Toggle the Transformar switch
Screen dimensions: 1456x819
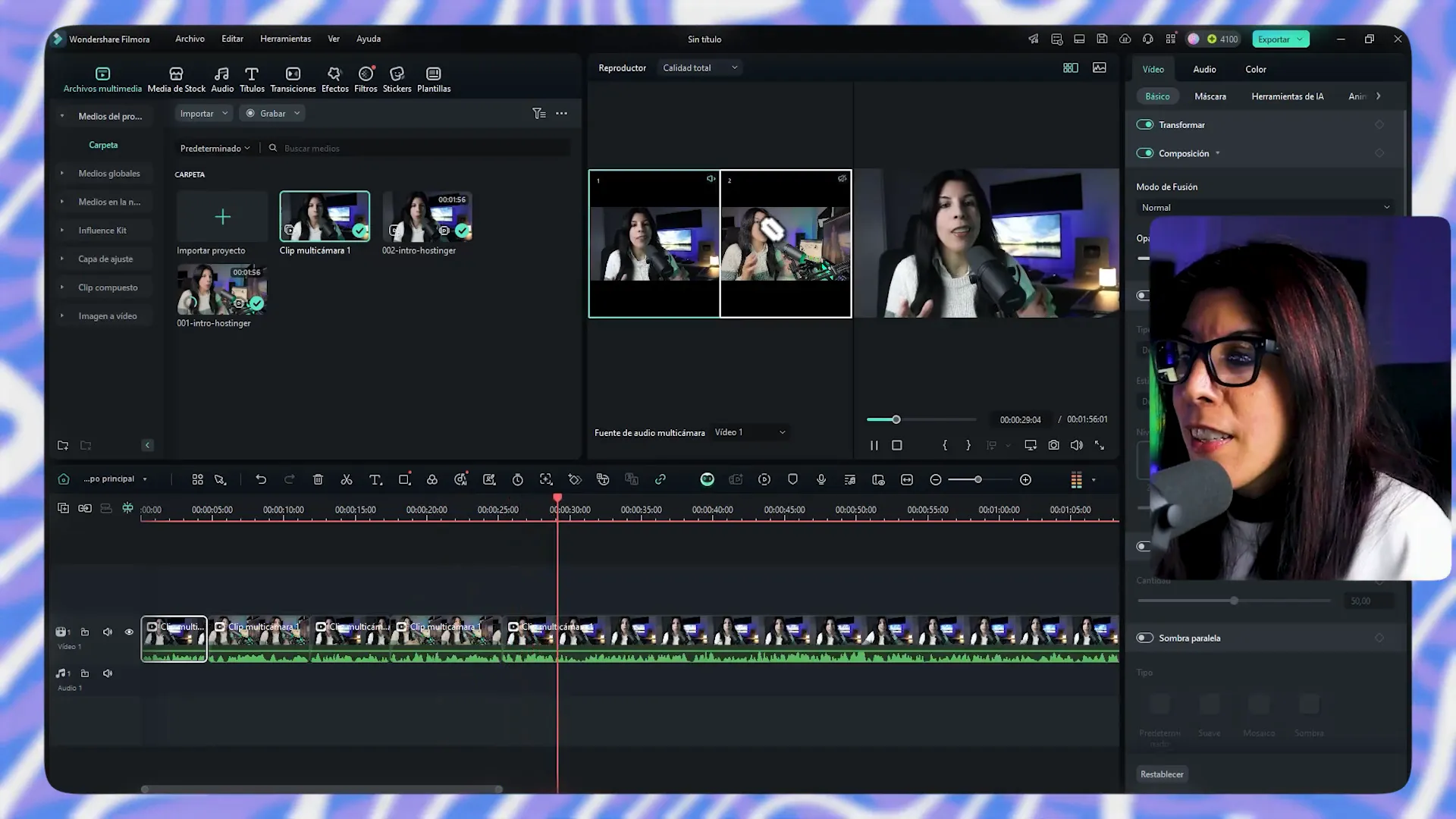pyautogui.click(x=1144, y=124)
